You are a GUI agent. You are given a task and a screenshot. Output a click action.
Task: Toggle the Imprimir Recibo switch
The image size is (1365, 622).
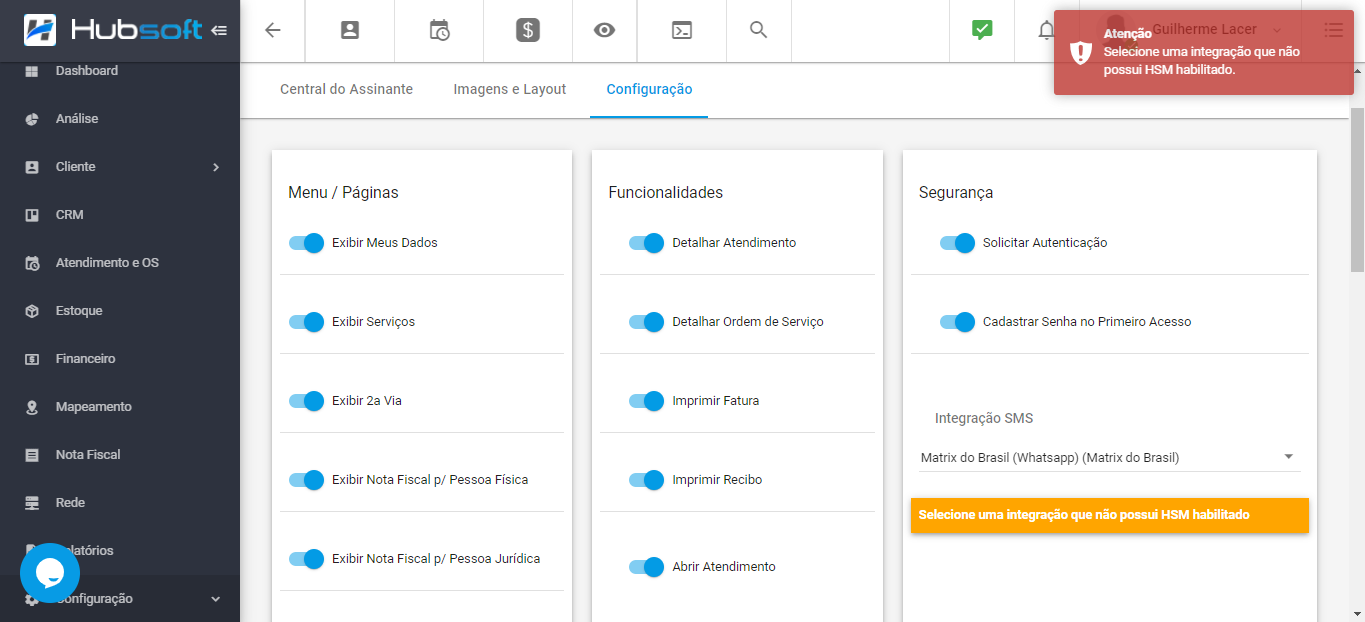click(646, 480)
